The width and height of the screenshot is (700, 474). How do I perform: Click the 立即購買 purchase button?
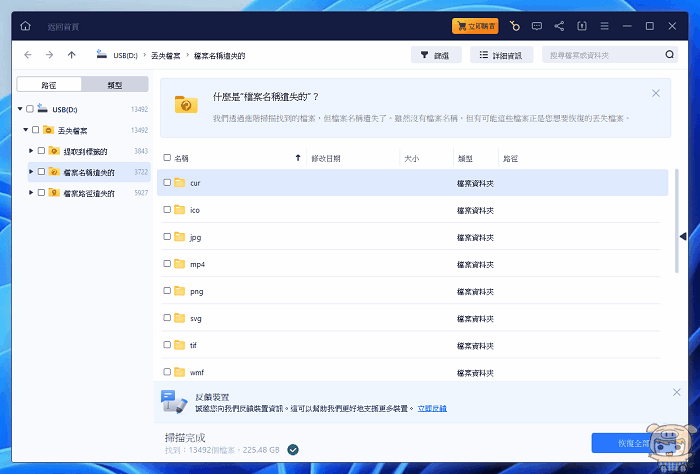coord(475,26)
